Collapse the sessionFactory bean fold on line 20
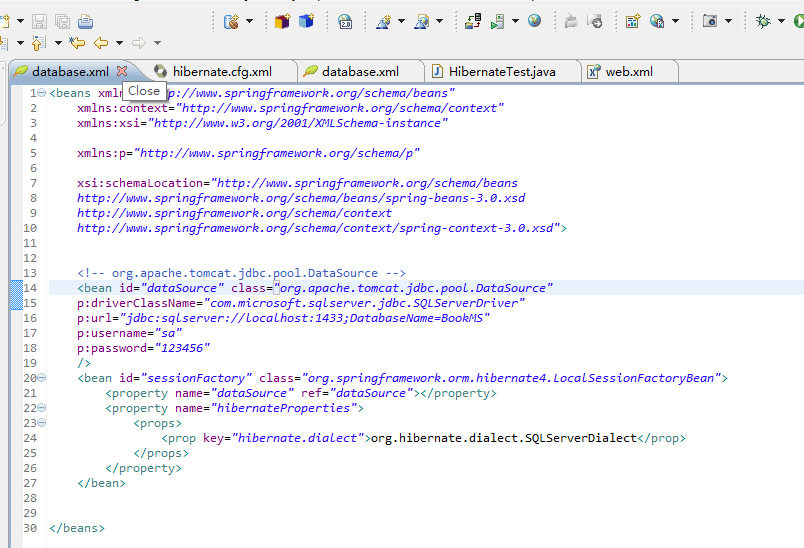The image size is (804, 548). [42, 378]
